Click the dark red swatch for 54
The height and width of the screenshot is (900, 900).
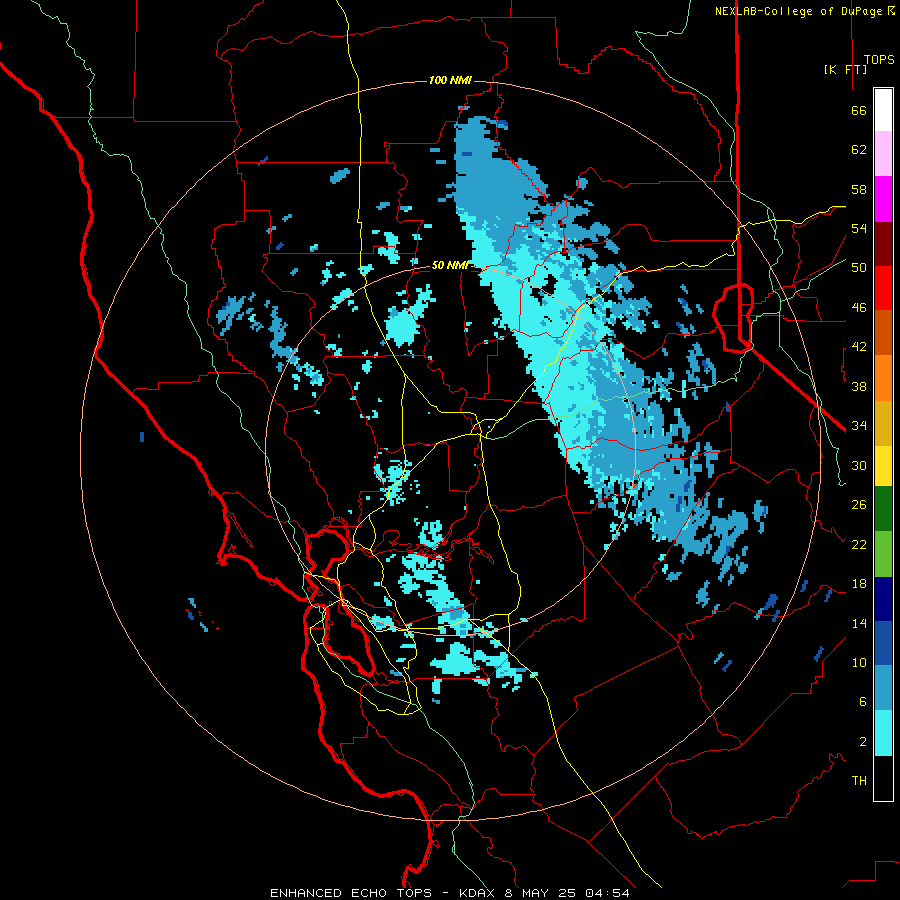(x=883, y=243)
